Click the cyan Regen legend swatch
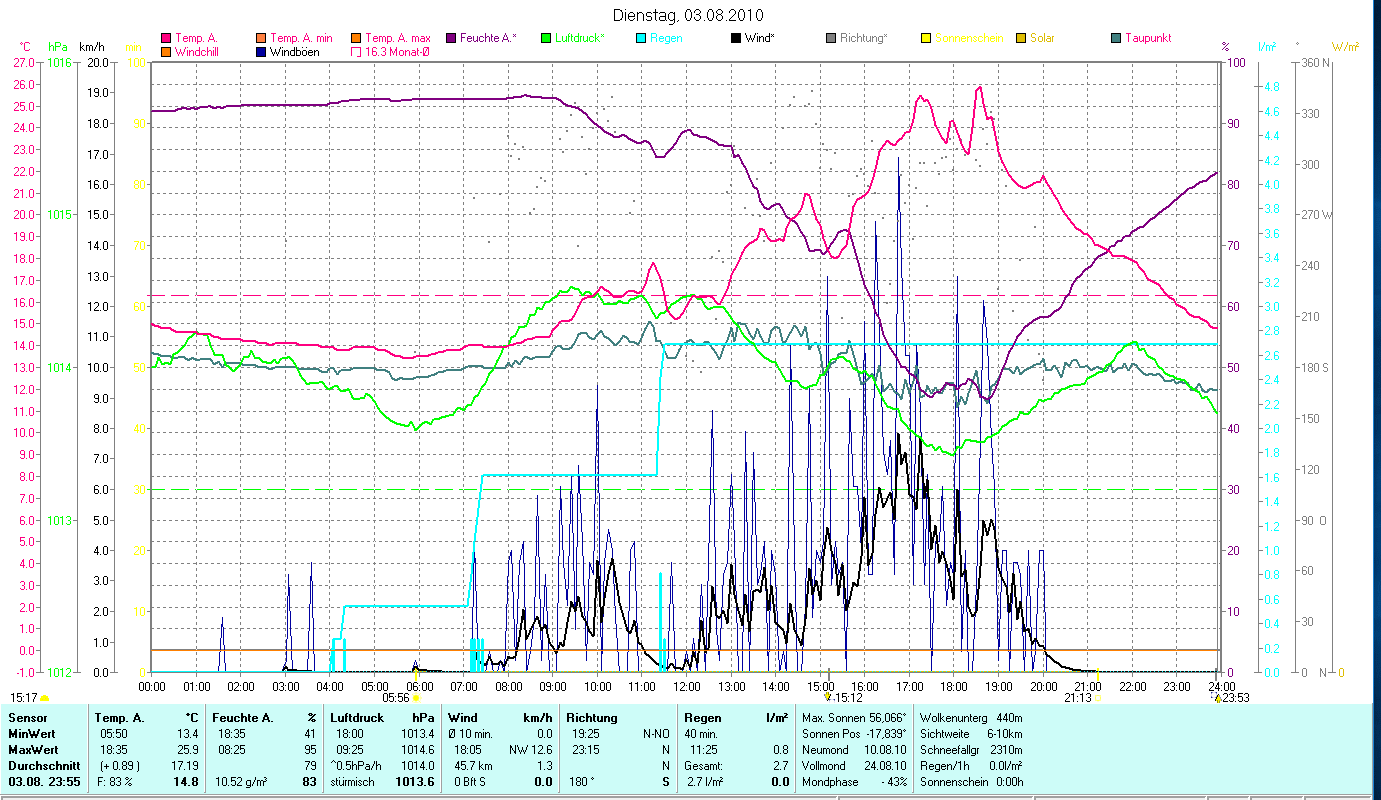Screen dimensions: 1381x800 [641, 38]
